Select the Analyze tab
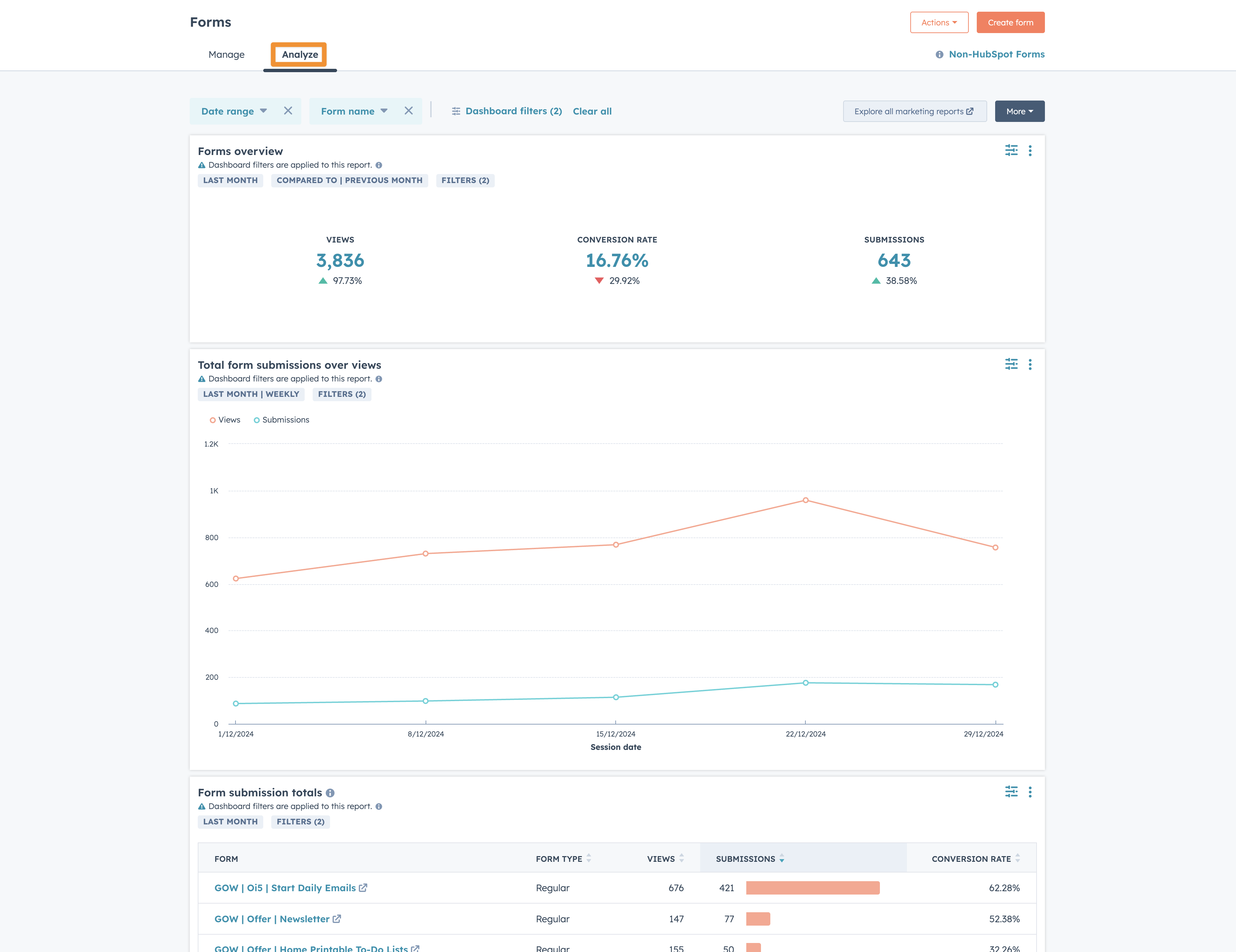Viewport: 1236px width, 952px height. pos(299,54)
